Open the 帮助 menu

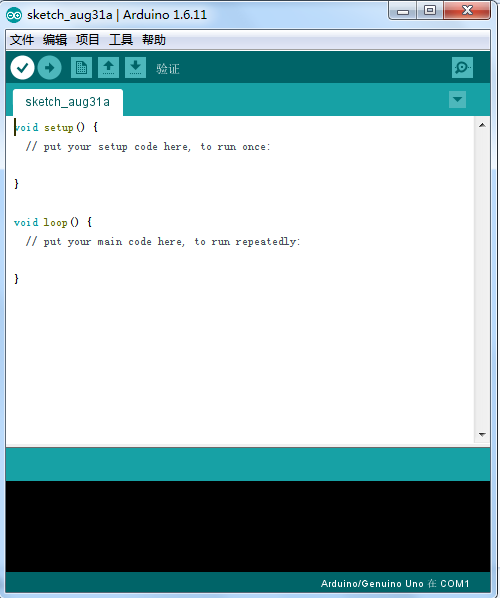(154, 40)
